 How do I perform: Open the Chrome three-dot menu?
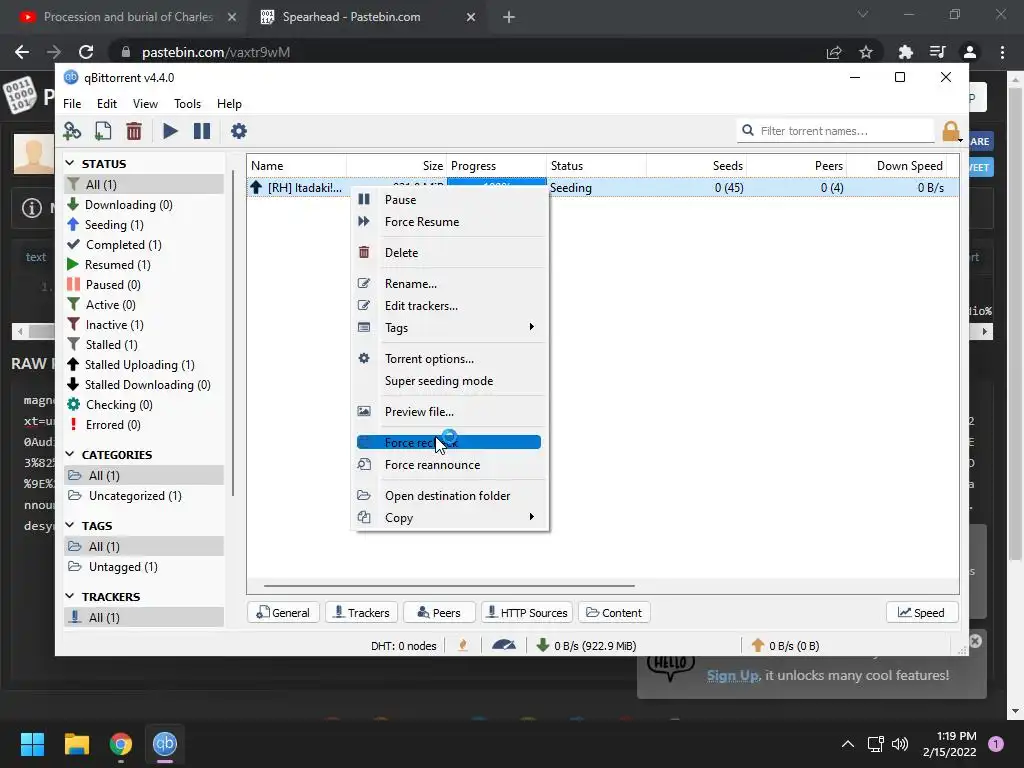tap(1002, 52)
